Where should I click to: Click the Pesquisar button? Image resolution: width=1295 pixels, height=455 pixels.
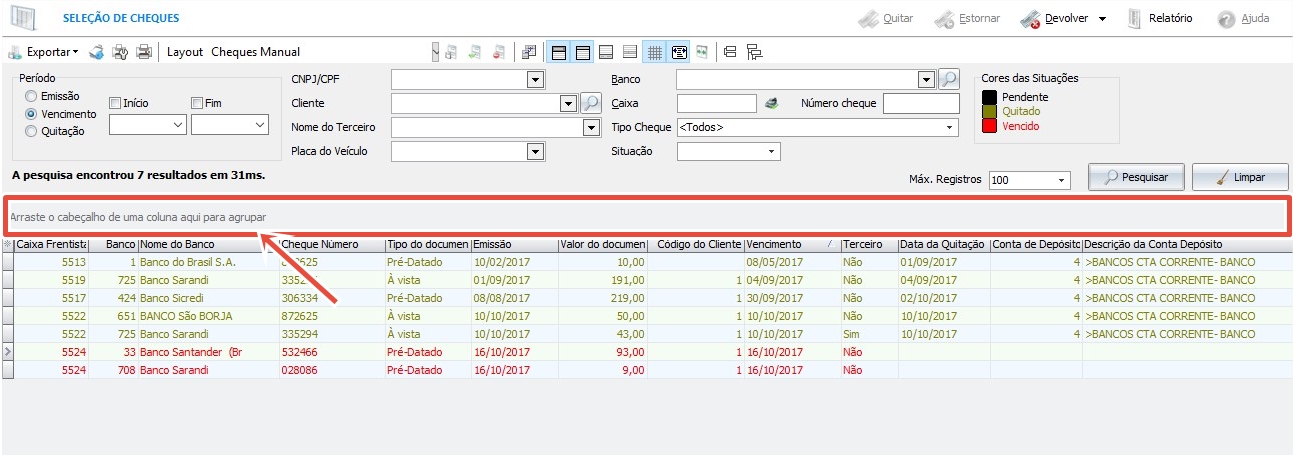click(x=1135, y=177)
